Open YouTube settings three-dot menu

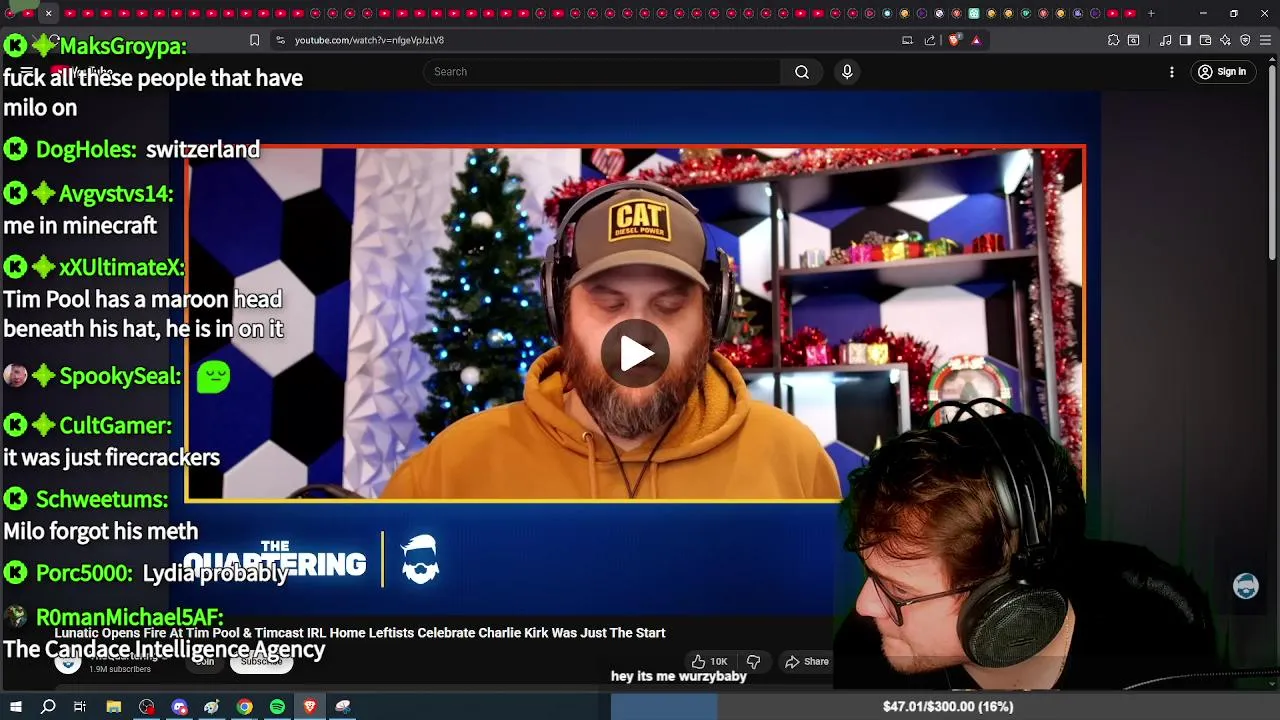(1172, 72)
